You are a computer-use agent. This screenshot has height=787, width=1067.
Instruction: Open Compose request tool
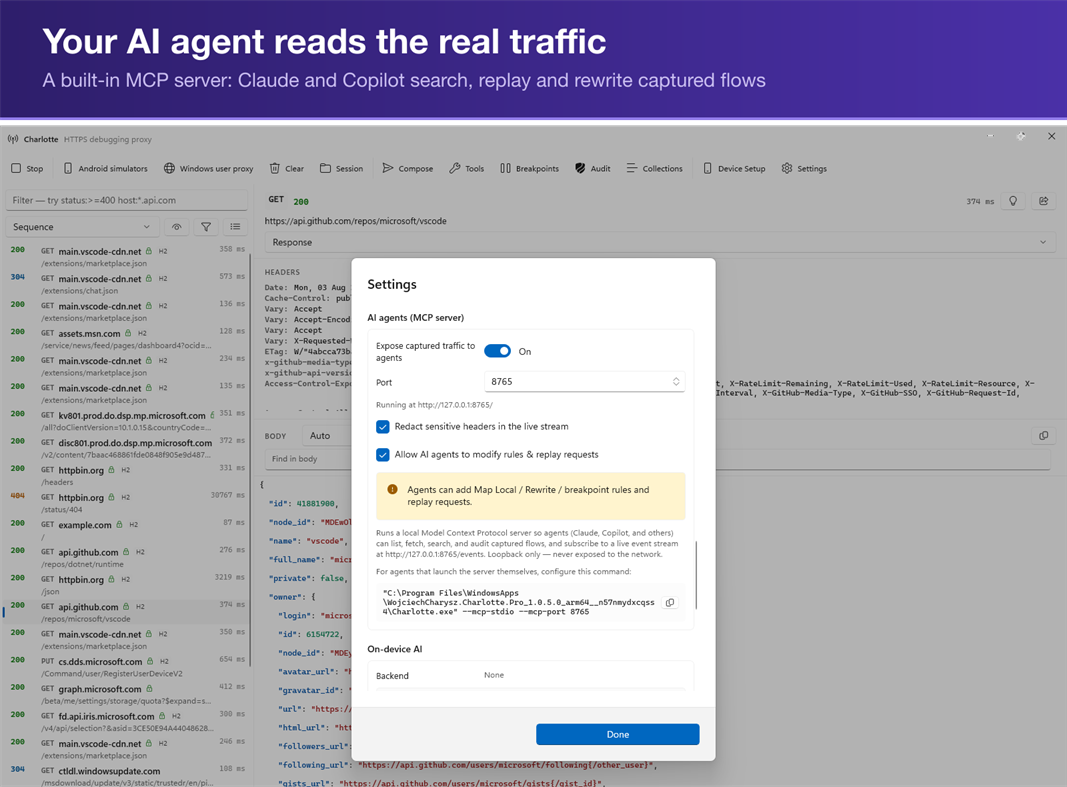tap(408, 169)
